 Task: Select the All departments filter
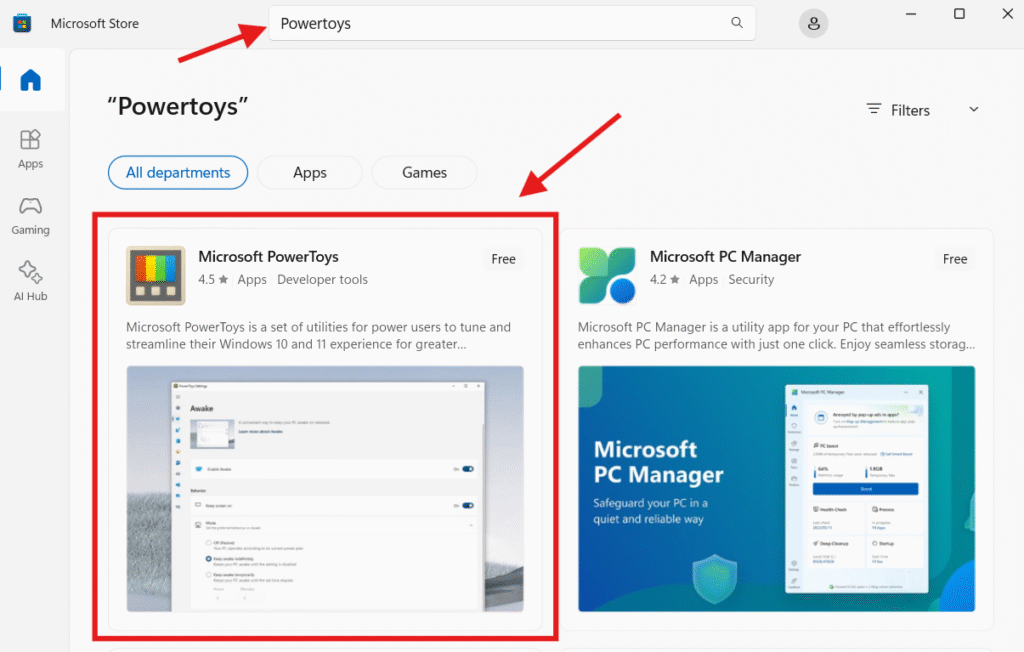pos(178,173)
